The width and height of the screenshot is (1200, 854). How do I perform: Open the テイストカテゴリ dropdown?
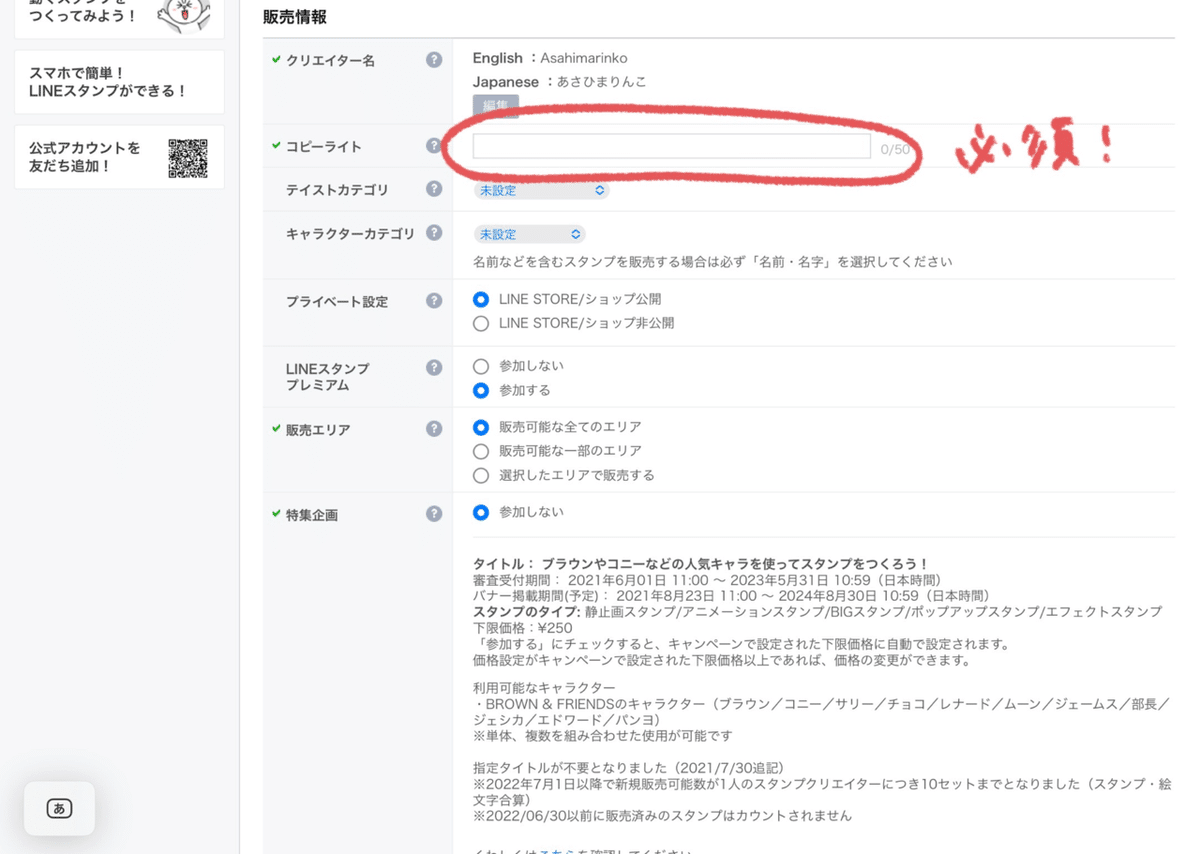(x=541, y=190)
